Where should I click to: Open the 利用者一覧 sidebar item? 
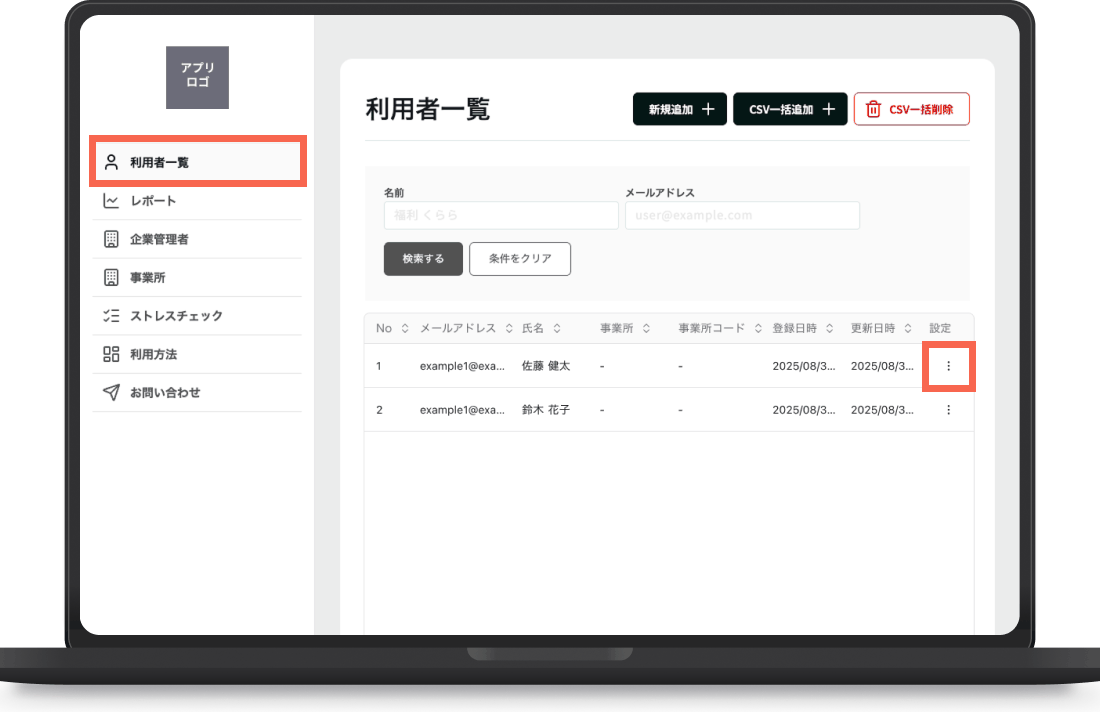[198, 162]
